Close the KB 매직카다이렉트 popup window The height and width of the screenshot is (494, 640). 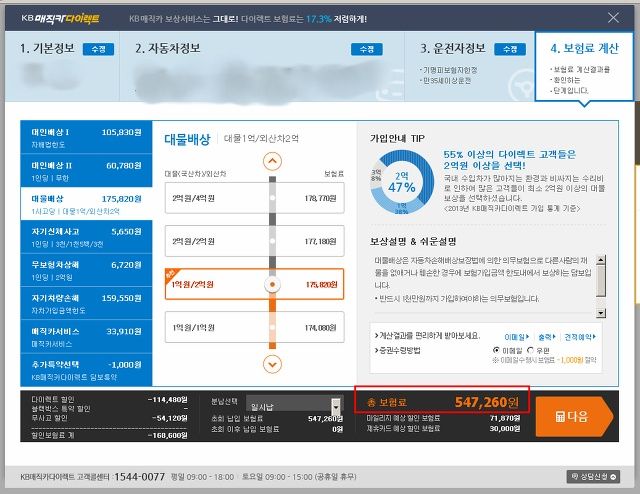613,18
